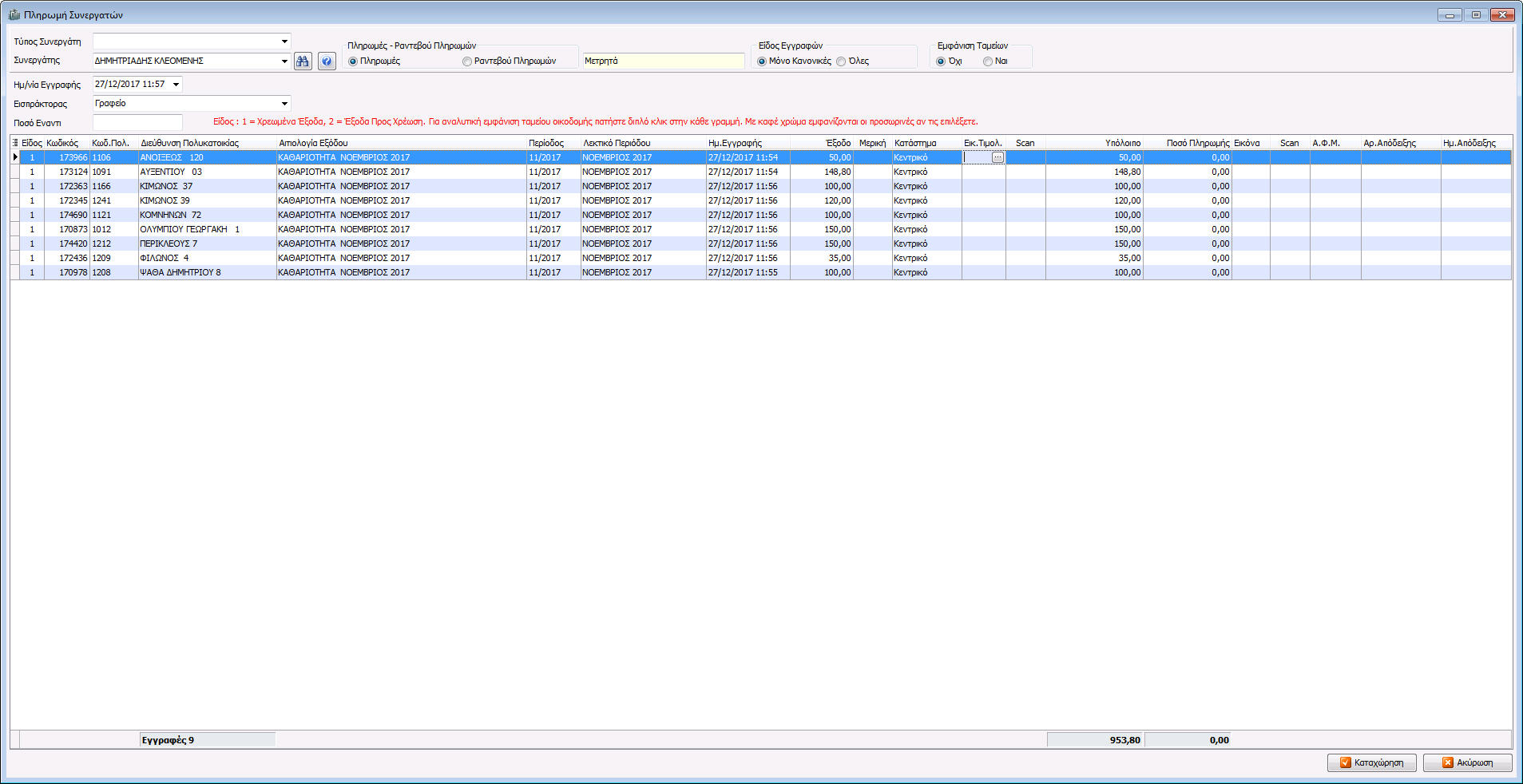The width and height of the screenshot is (1523, 784).
Task: Open the Τύπος Συνεργάτη dropdown
Action: [x=284, y=42]
